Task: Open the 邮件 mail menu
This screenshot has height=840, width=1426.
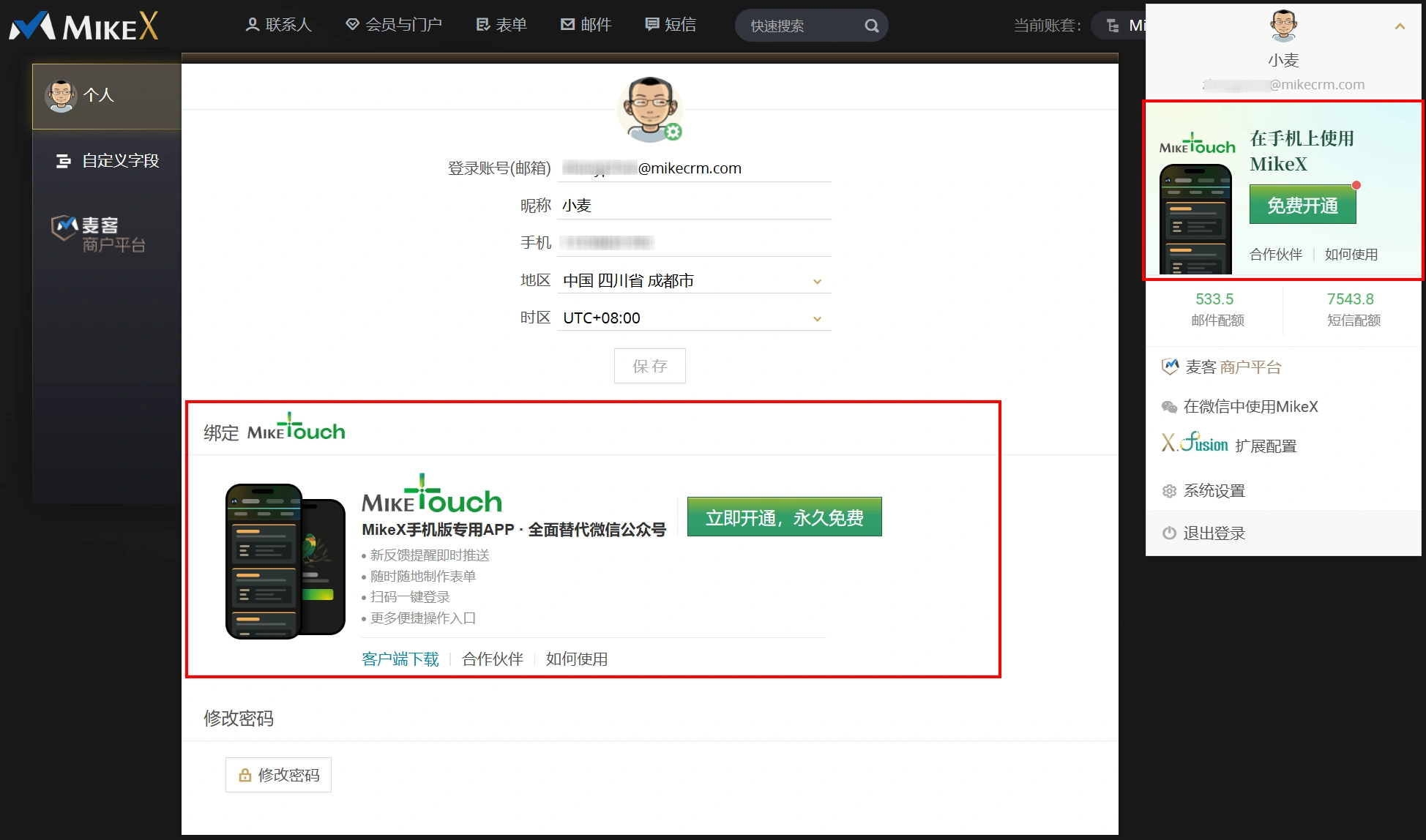Action: click(586, 25)
